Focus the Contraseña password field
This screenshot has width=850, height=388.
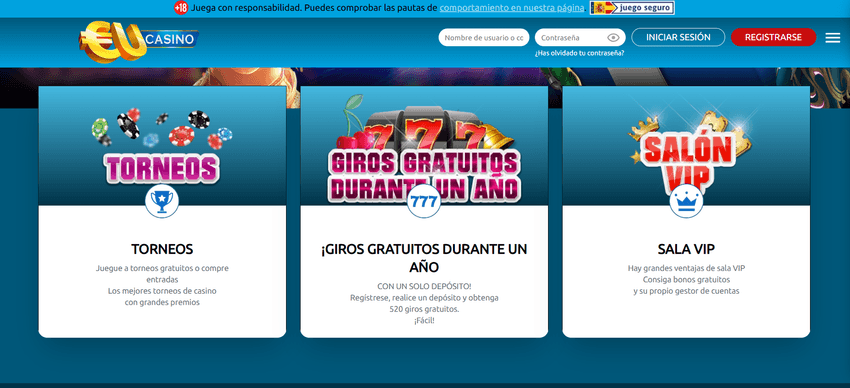pyautogui.click(x=580, y=37)
